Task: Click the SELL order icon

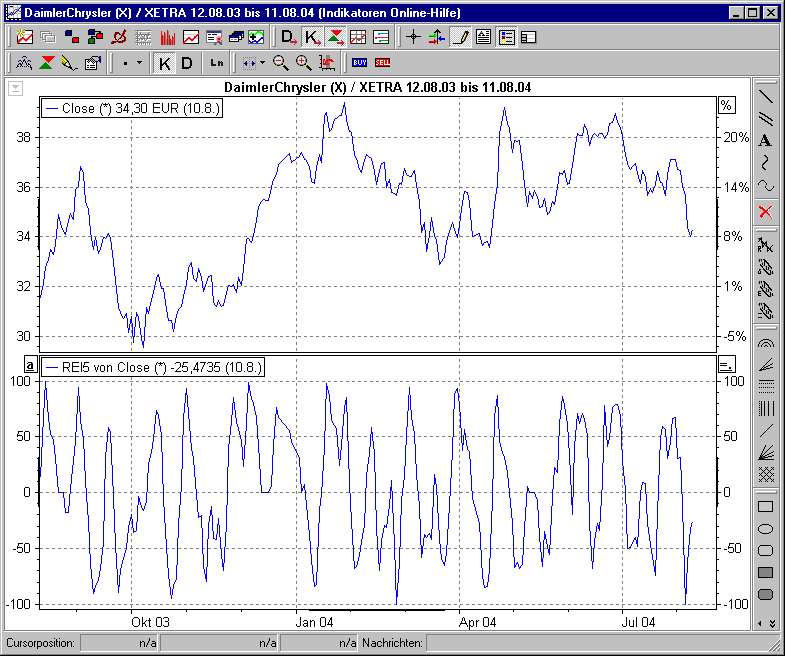Action: [383, 62]
